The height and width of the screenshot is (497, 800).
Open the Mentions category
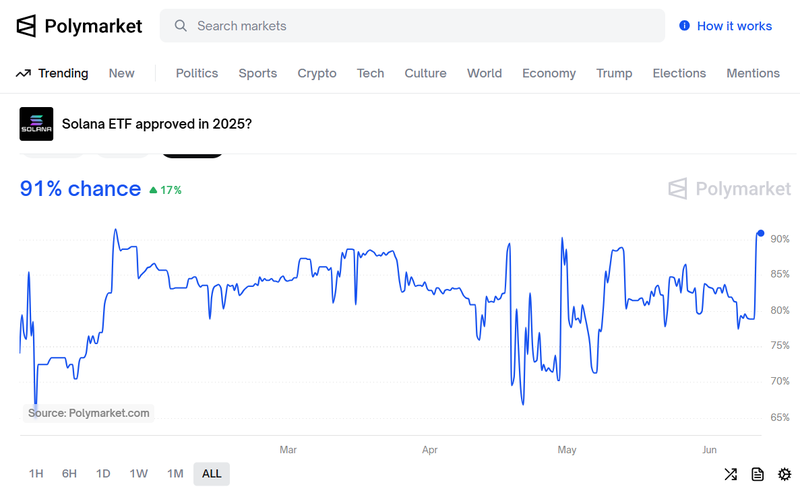(x=753, y=73)
